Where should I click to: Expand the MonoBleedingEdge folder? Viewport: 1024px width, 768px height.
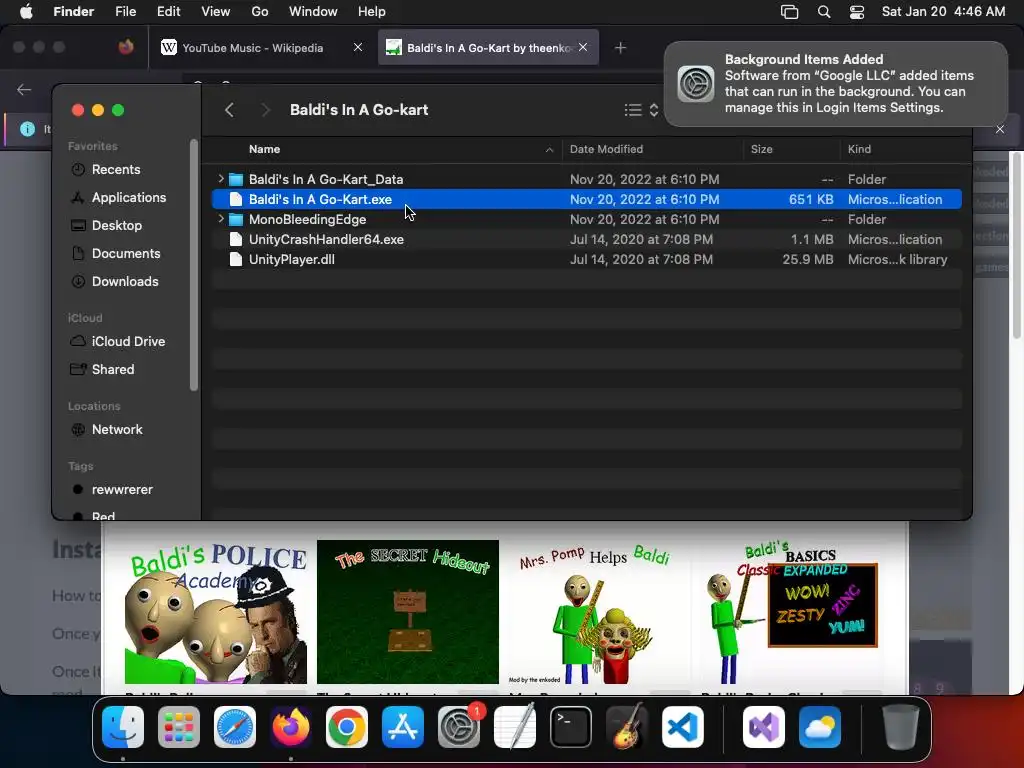(221, 219)
